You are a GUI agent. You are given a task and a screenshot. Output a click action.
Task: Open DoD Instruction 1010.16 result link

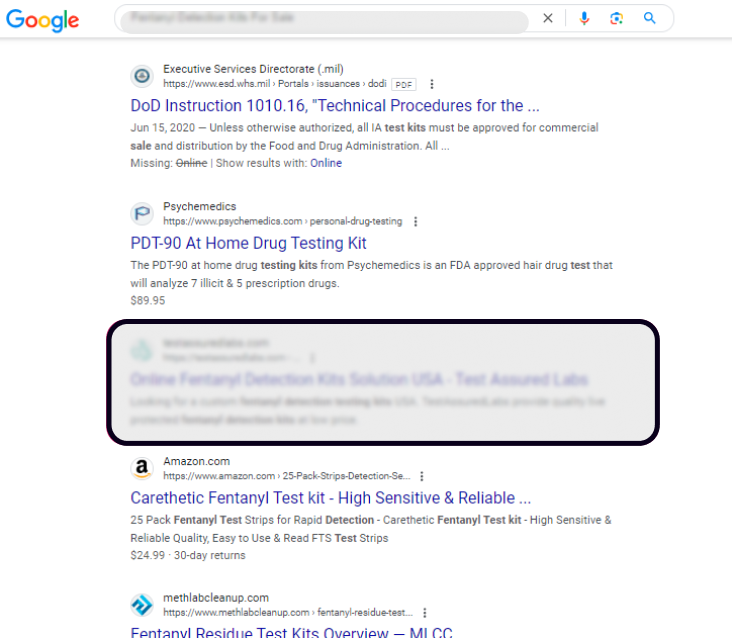click(335, 106)
